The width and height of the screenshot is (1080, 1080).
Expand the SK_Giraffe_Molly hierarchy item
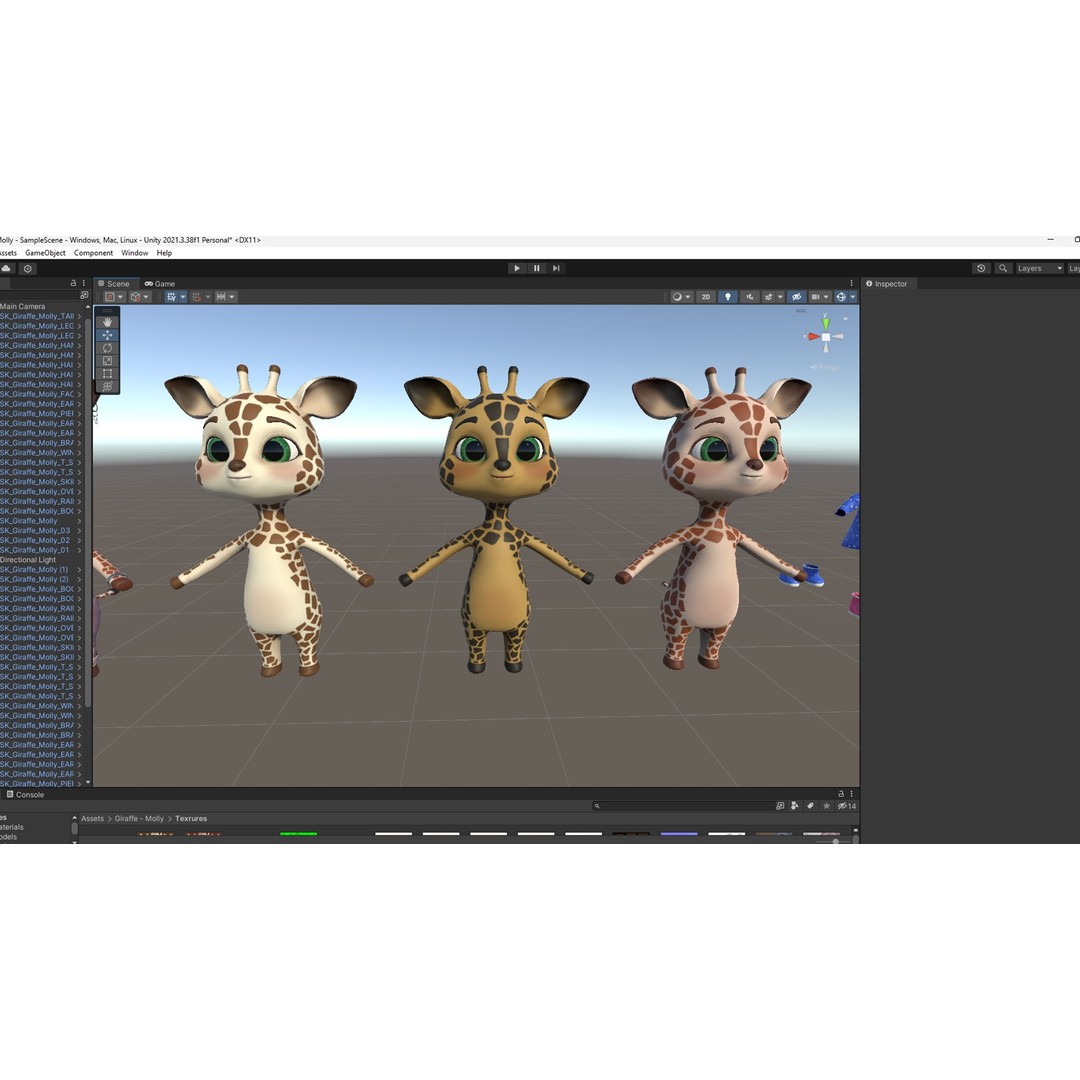pyautogui.click(x=79, y=521)
